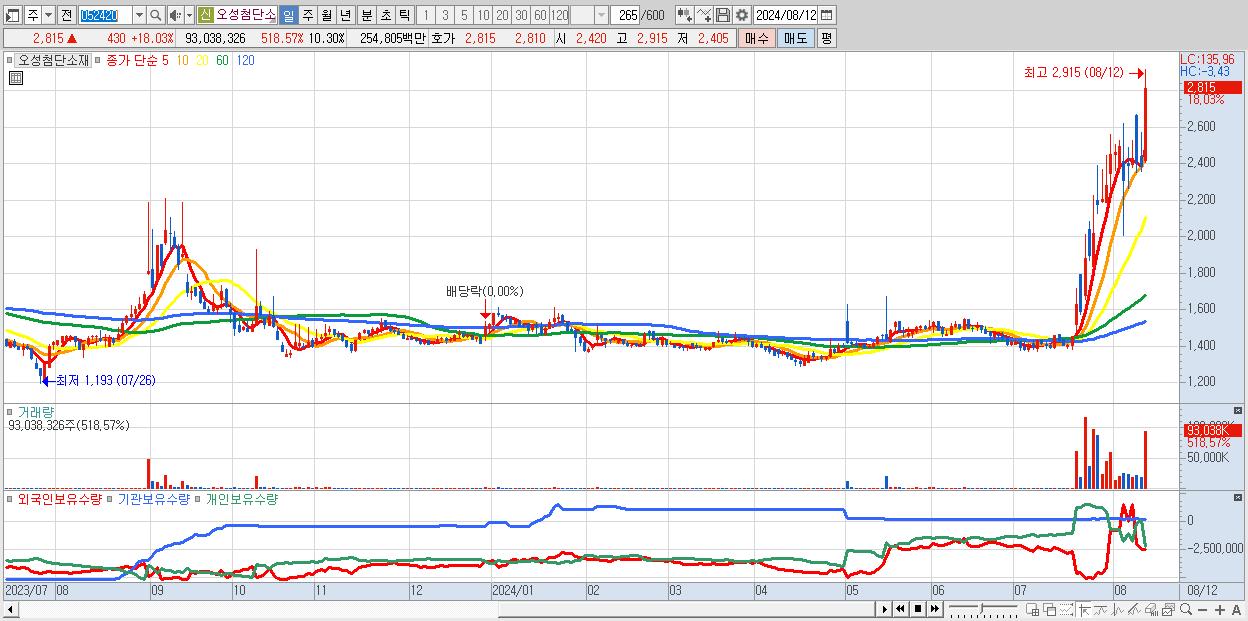Select the 1 interval button

425,15
